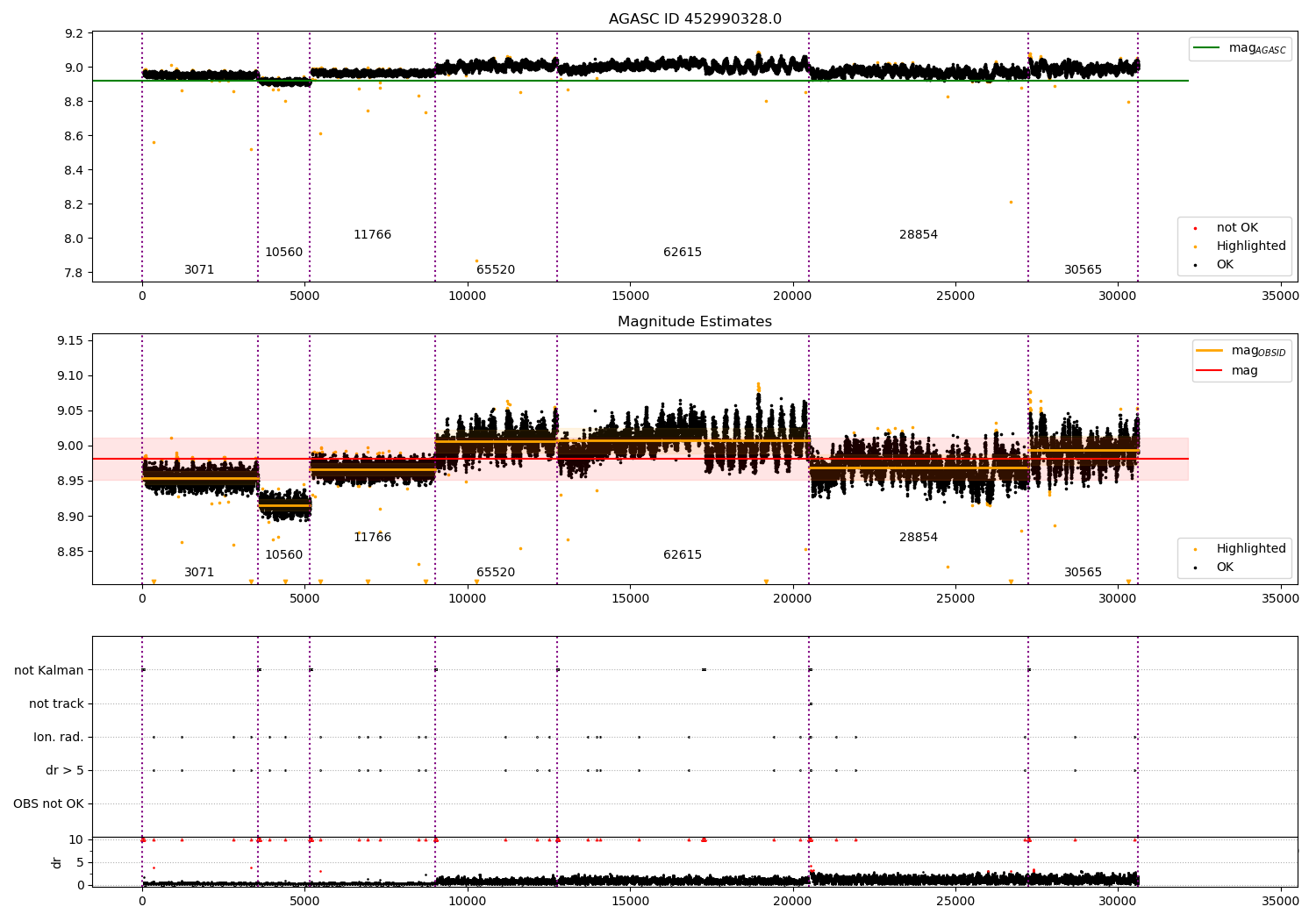The image size is (1316, 921).
Task: Click the 25000 x-axis tick under bottom plot
Action: [x=955, y=900]
